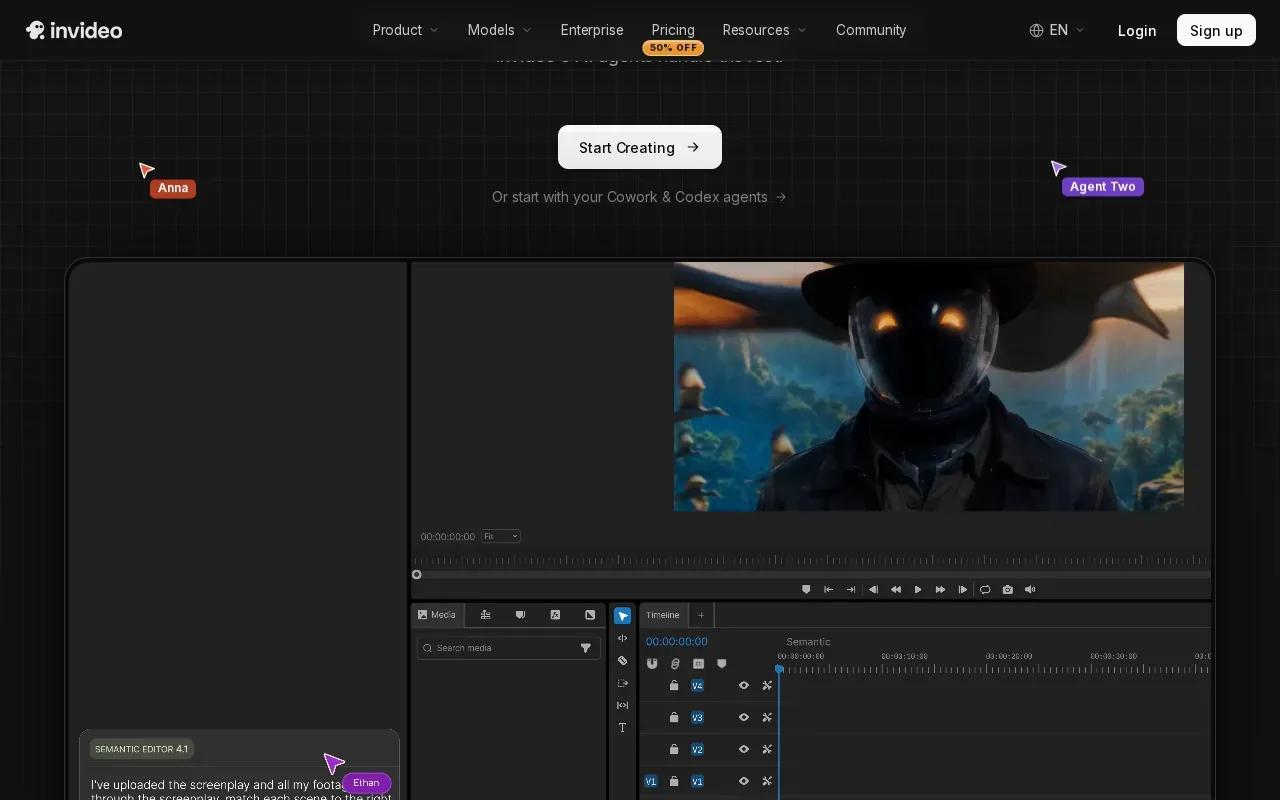Select the ripple edit tool
Screen dimensions: 1280x800
(622, 638)
